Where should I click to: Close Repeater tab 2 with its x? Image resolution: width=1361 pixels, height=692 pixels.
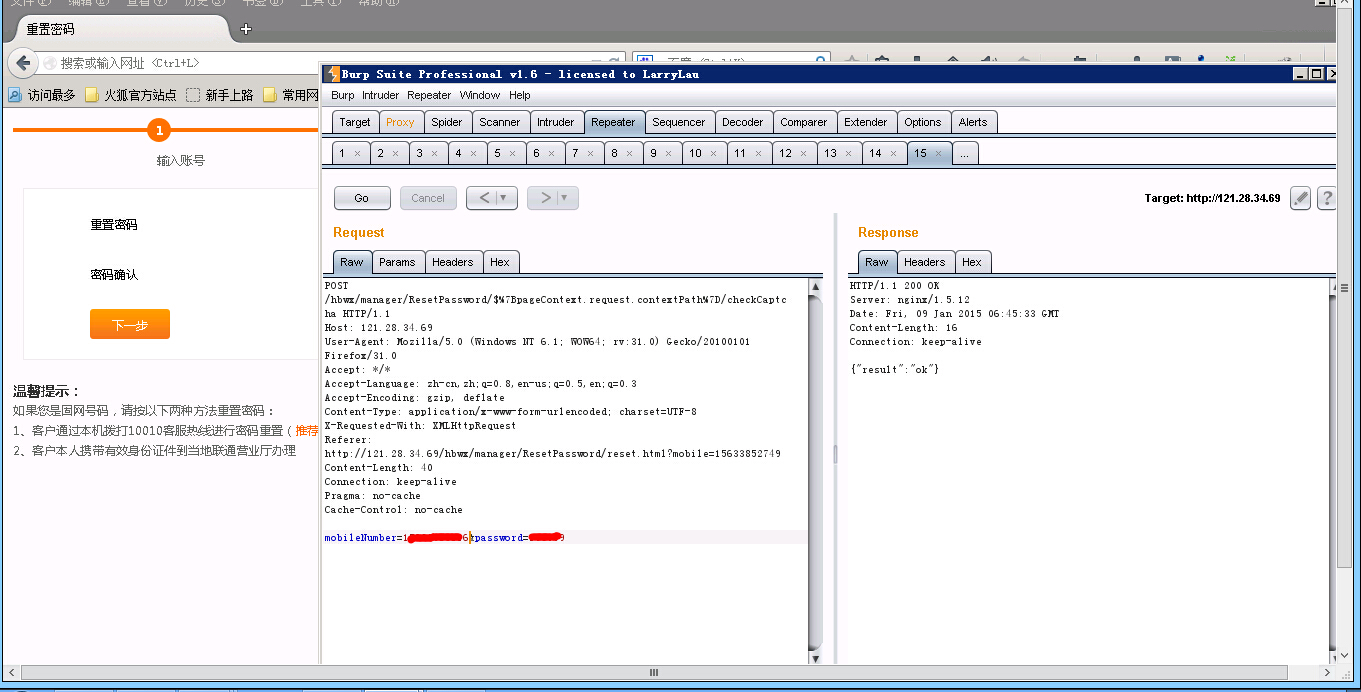point(395,153)
